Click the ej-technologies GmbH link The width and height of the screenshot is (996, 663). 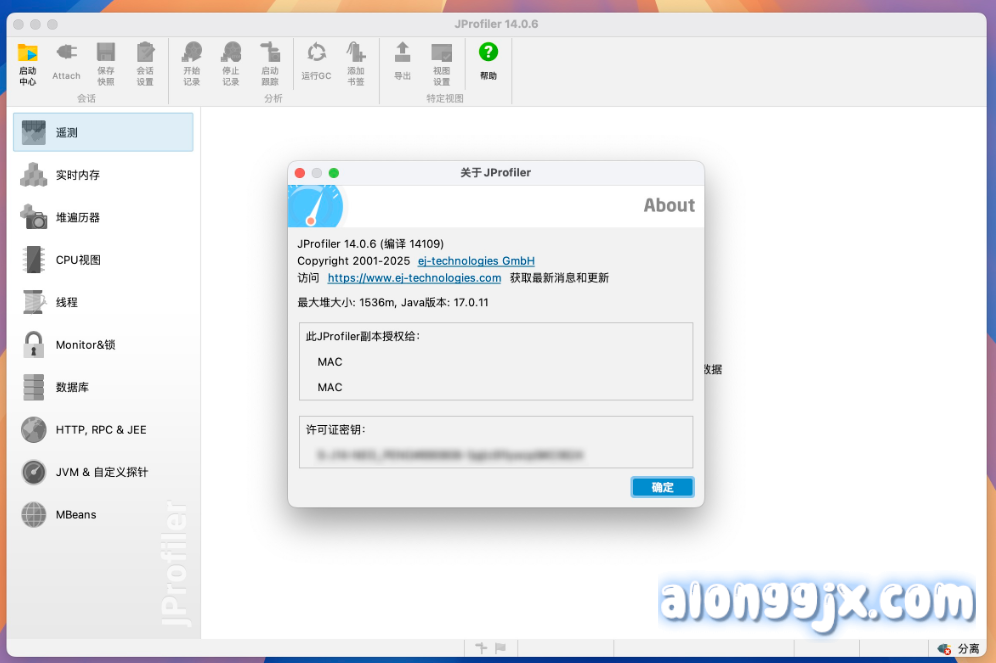(x=476, y=260)
